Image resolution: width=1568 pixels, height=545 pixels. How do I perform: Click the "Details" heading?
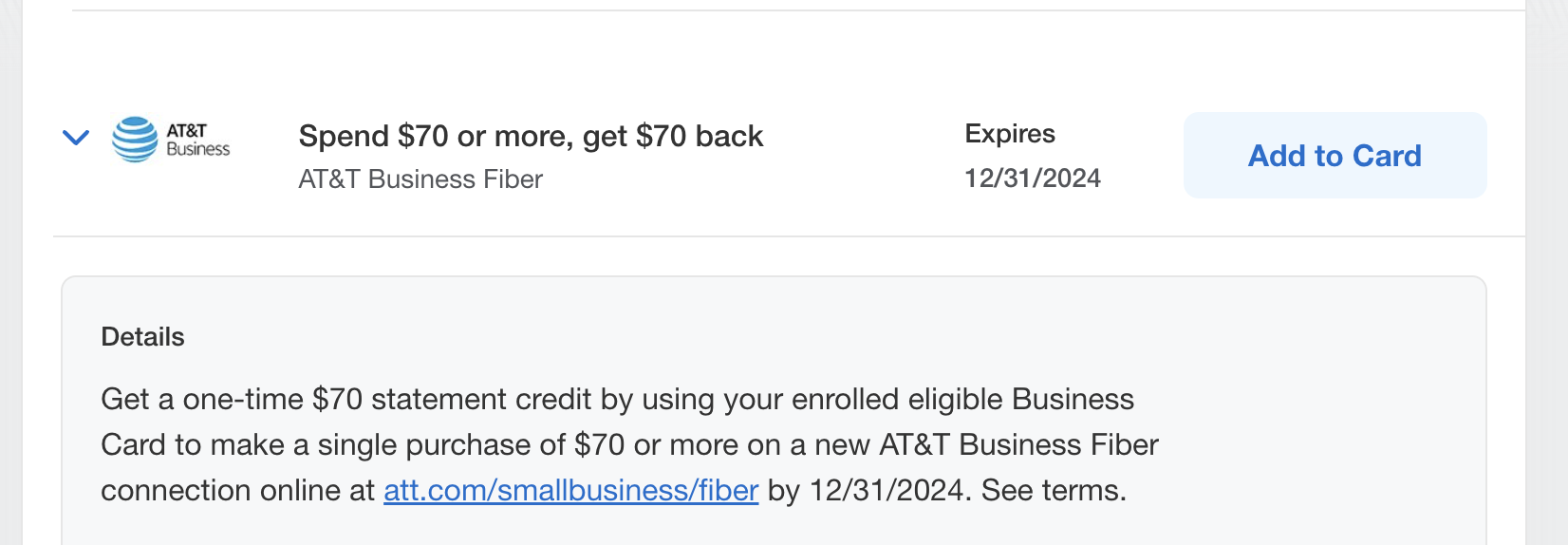point(142,337)
